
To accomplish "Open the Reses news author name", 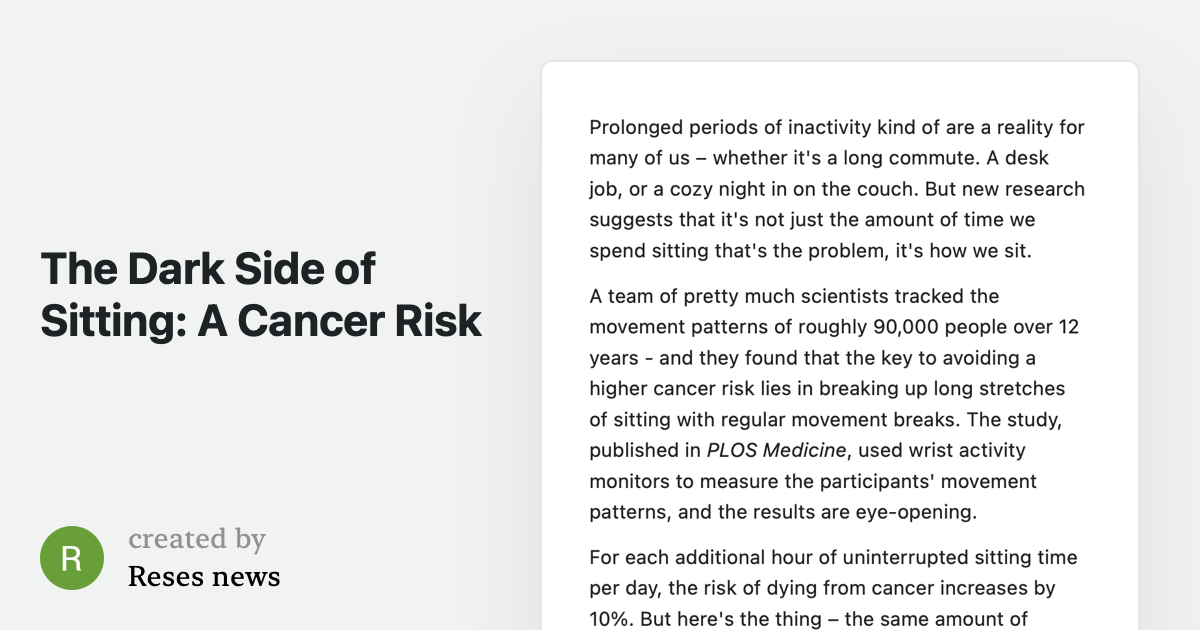I will click(204, 577).
